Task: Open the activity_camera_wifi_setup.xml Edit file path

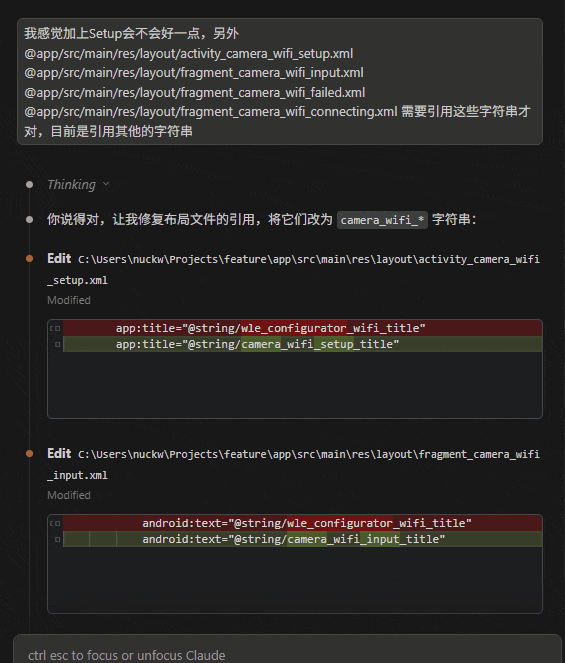Action: pyautogui.click(x=293, y=269)
